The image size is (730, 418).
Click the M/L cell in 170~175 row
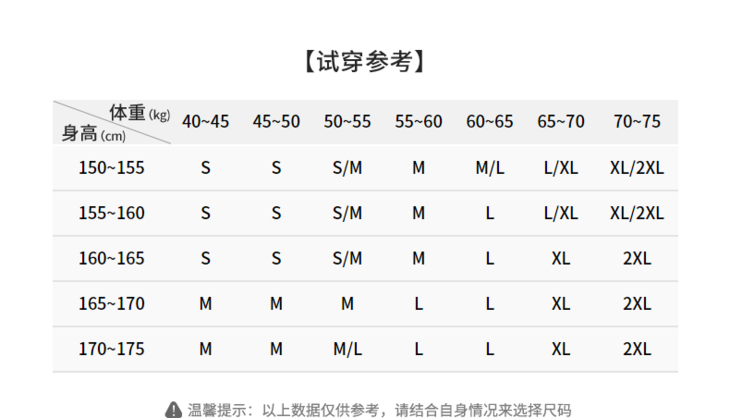coord(347,349)
